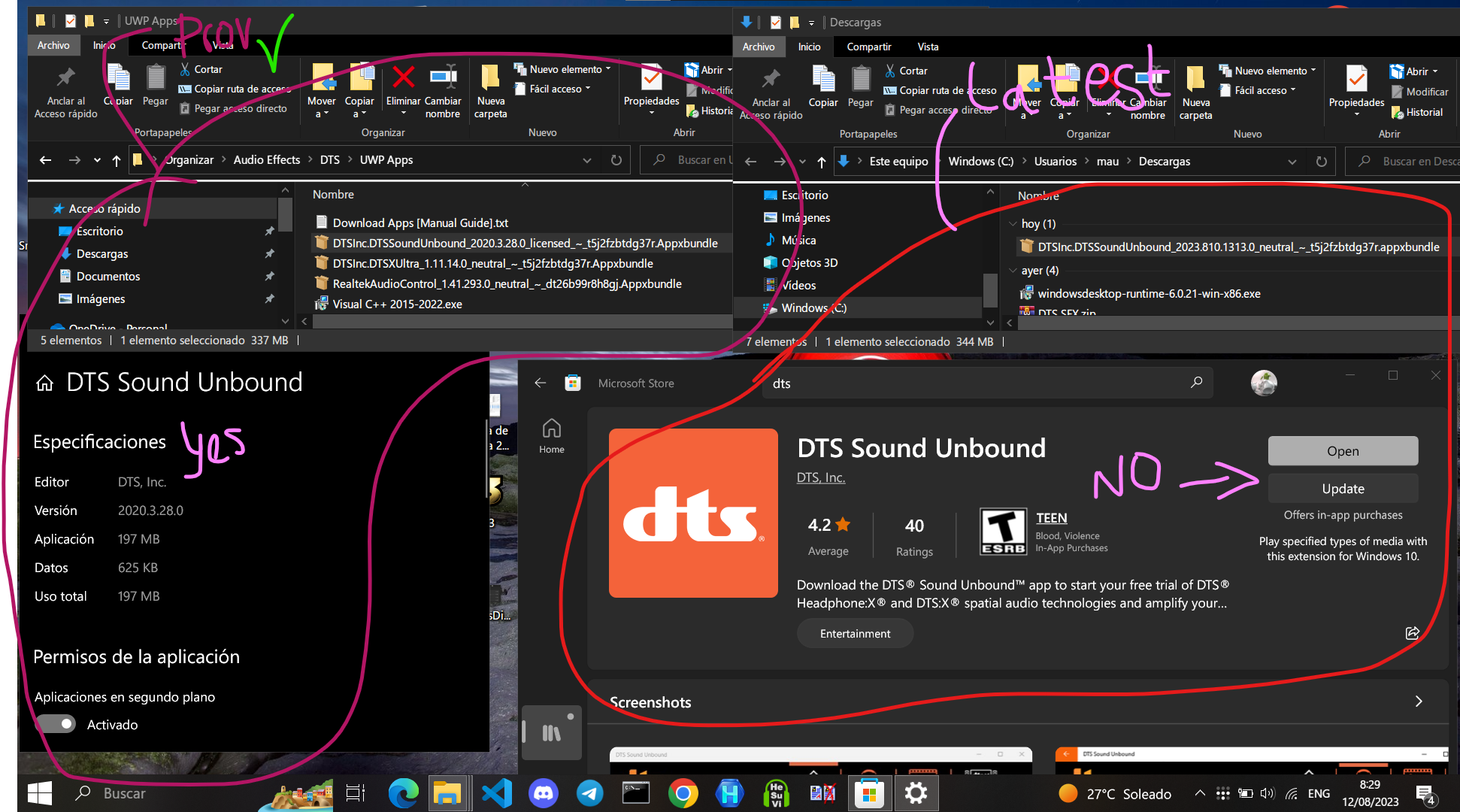The width and height of the screenshot is (1460, 812).
Task: Click the Update button in Microsoft Store
Action: pyautogui.click(x=1343, y=489)
